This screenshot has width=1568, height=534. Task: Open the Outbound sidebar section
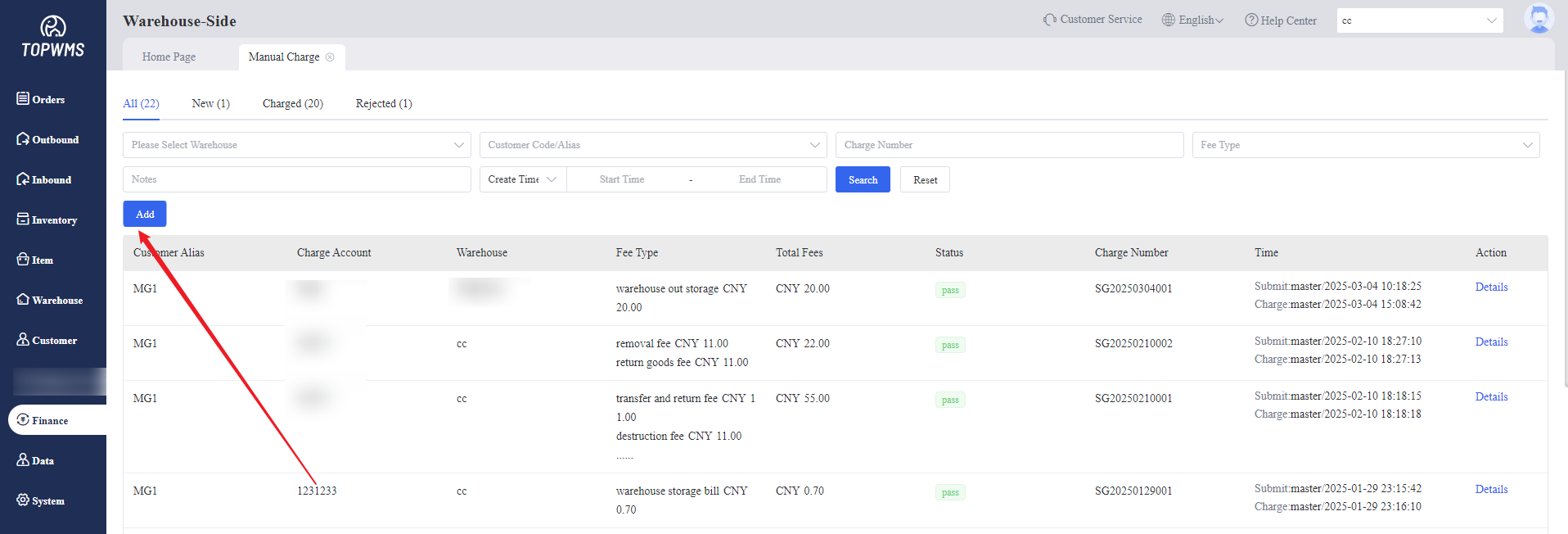click(x=47, y=139)
